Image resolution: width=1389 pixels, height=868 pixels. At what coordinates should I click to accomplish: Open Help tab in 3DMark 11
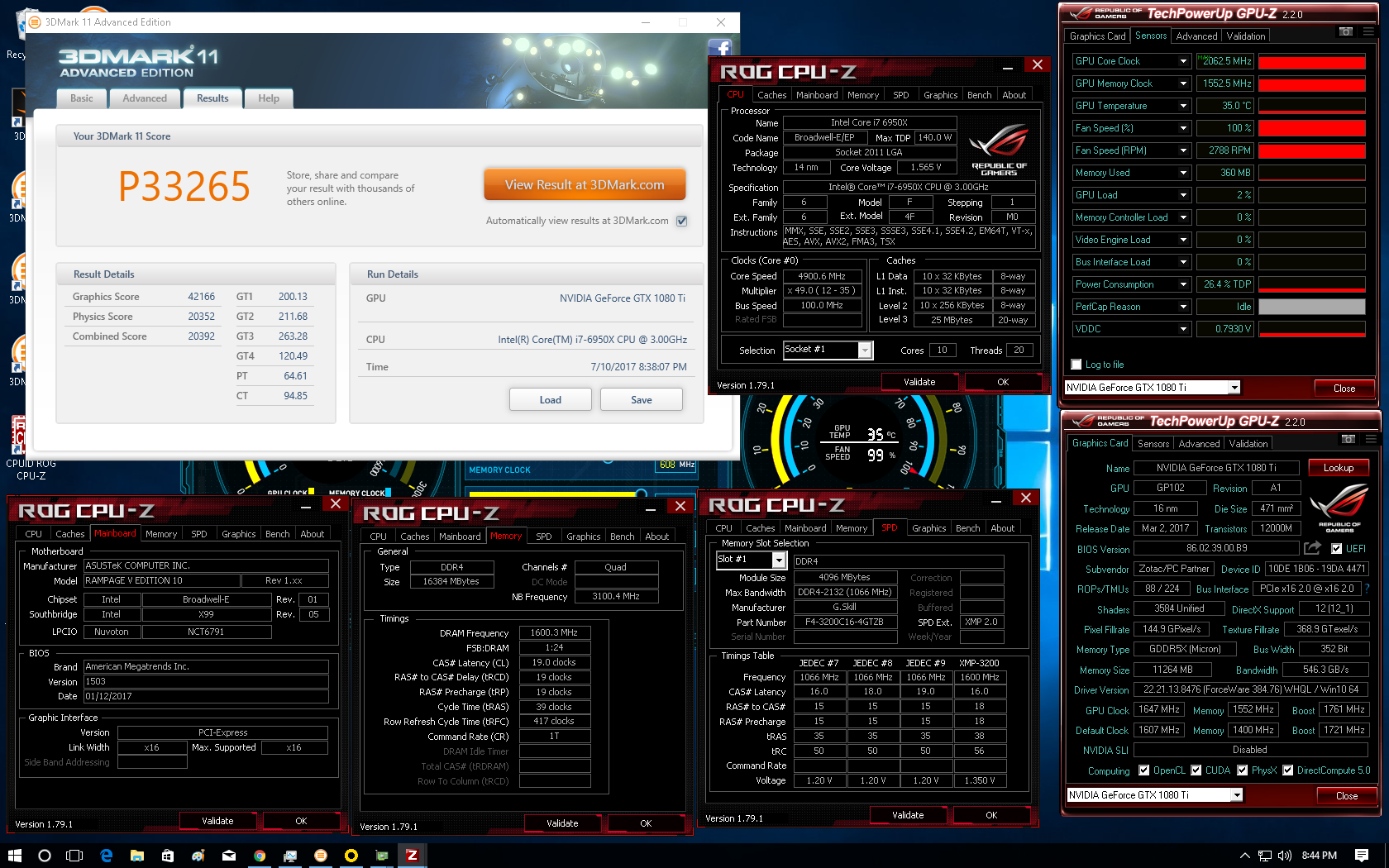(269, 98)
